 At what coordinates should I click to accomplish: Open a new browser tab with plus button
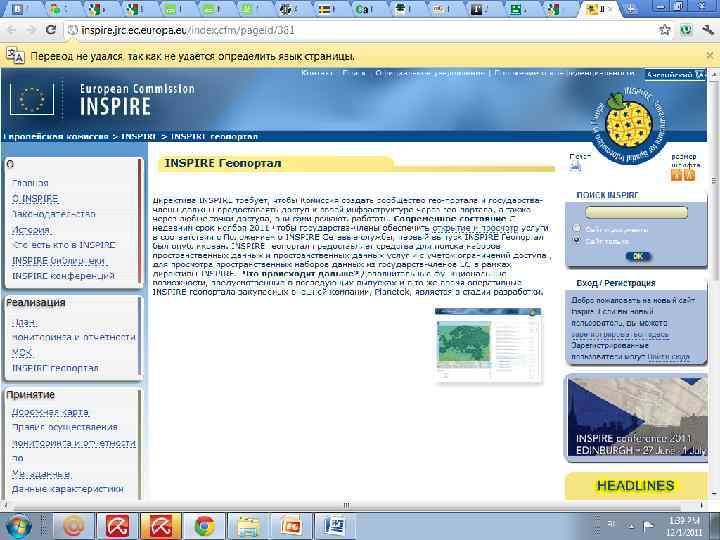coord(631,9)
